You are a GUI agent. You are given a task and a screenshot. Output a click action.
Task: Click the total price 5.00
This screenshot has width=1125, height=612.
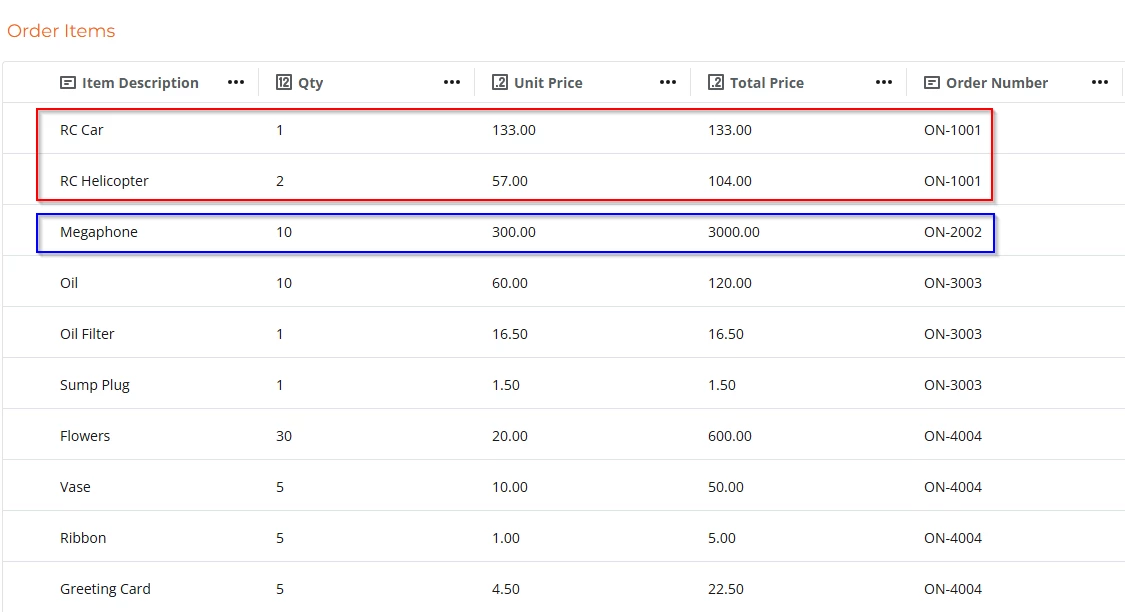(x=722, y=537)
